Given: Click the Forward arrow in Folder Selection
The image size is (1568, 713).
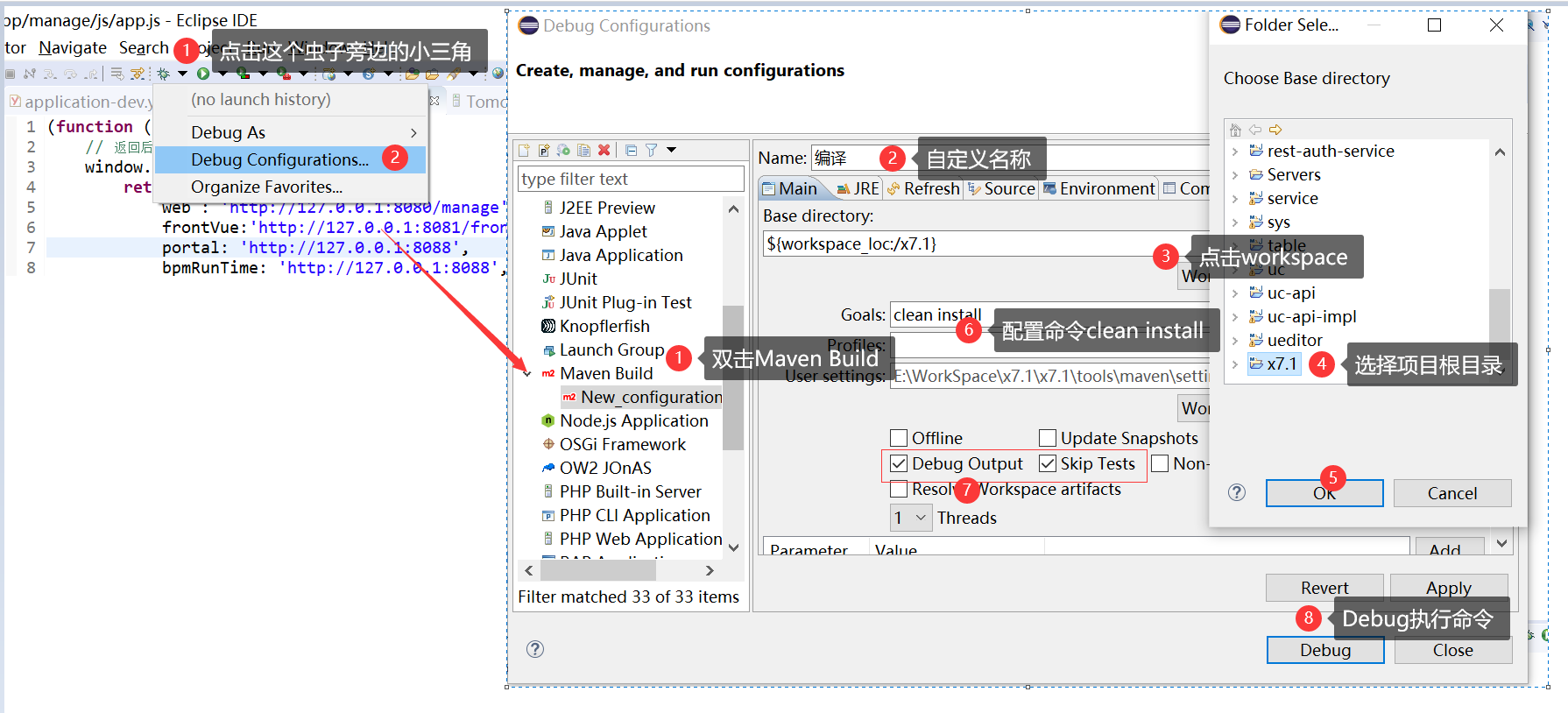Looking at the screenshot, I should tap(1275, 130).
